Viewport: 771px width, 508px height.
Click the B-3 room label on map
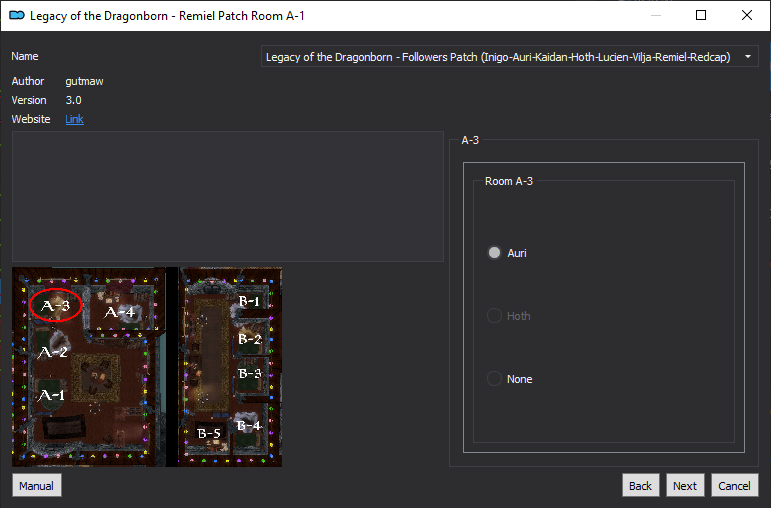249,373
